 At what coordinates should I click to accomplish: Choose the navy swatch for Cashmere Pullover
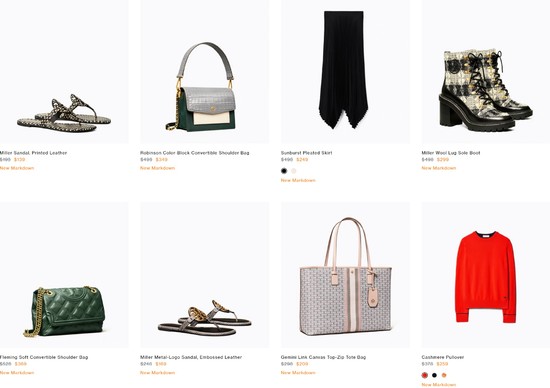(434, 375)
